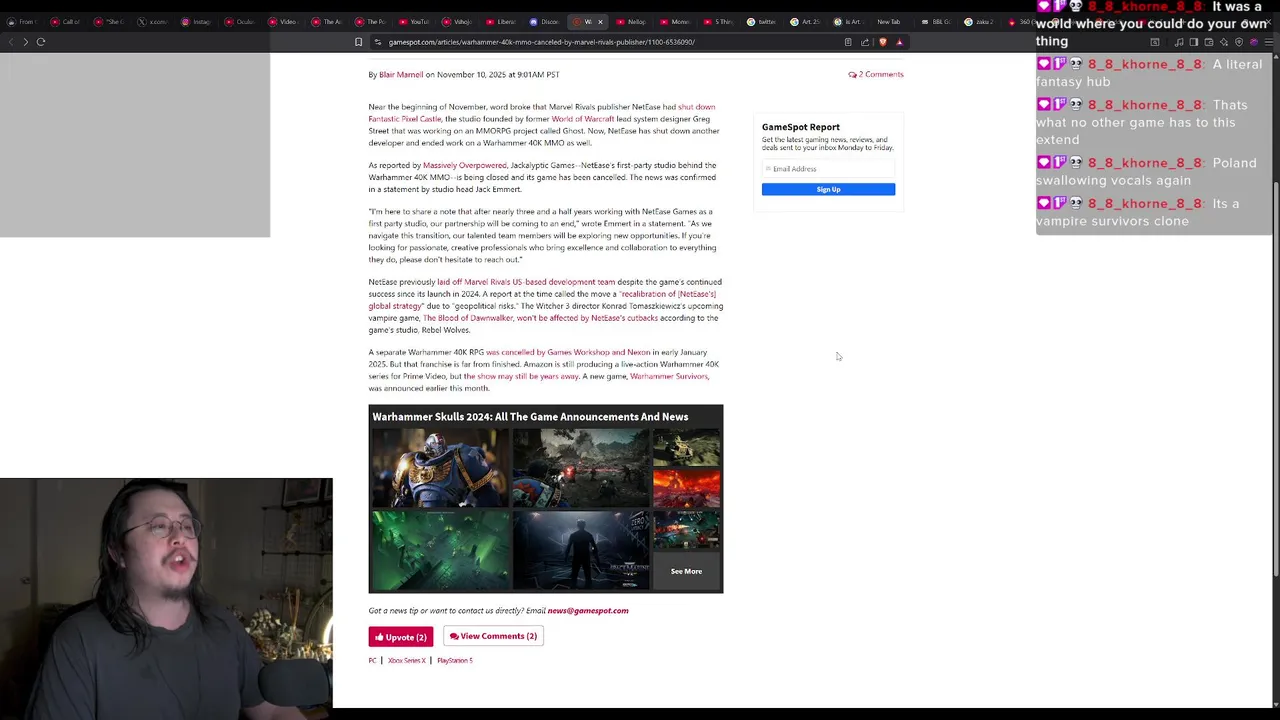Bookmark this page with the bookmark icon
The height and width of the screenshot is (720, 1280).
click(x=358, y=42)
